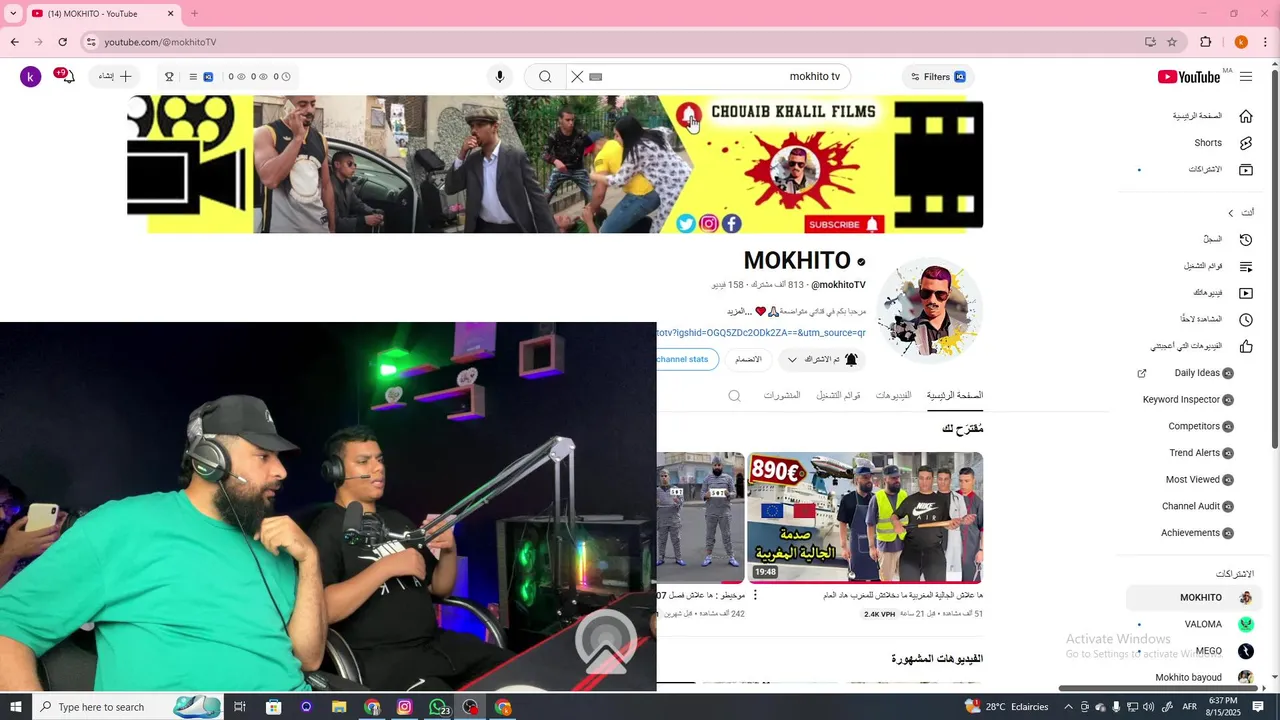Open Instagram from the taskbar
This screenshot has width=1280, height=720.
(x=404, y=707)
